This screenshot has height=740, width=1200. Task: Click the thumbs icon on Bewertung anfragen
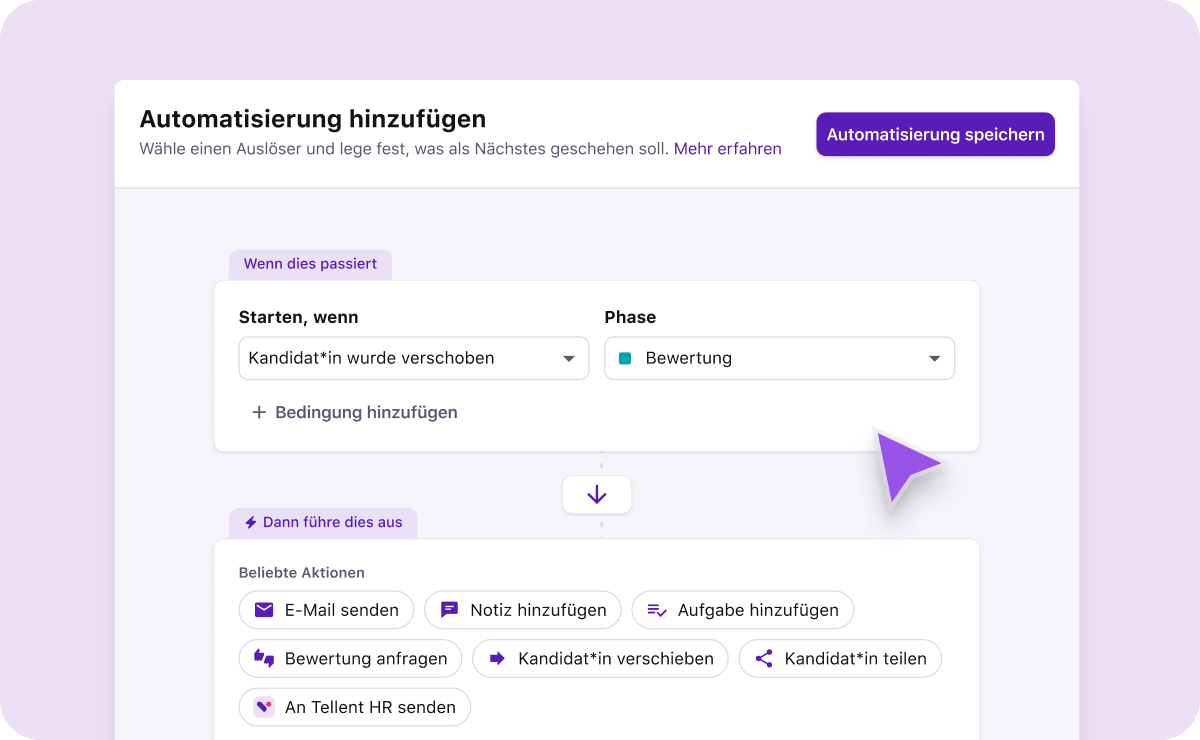tap(264, 658)
